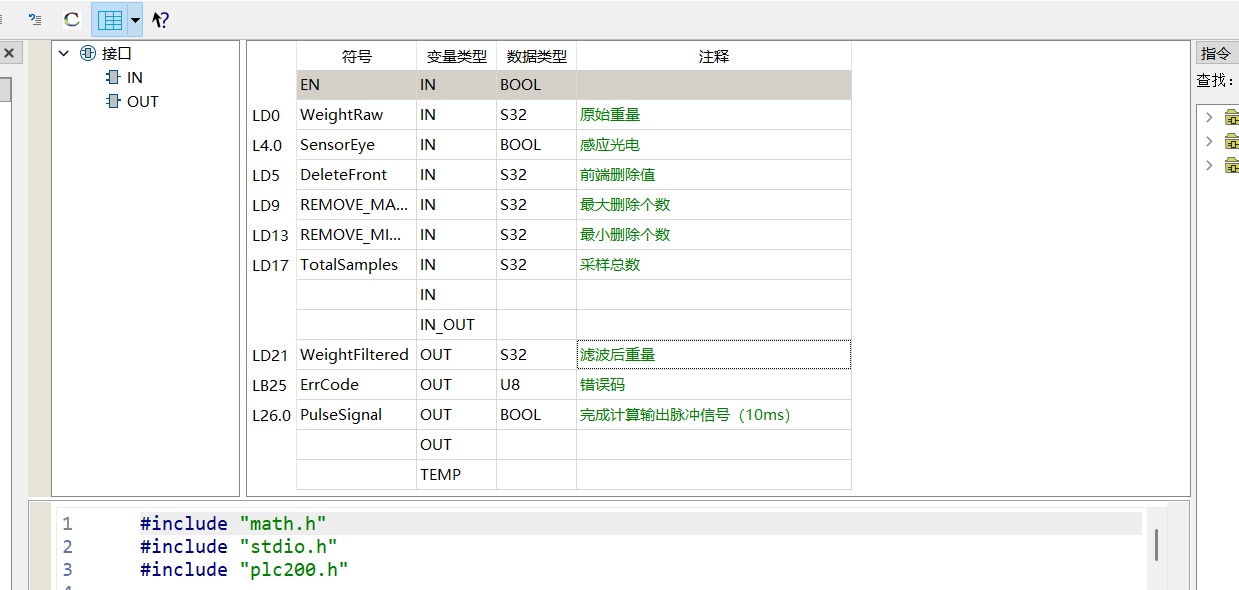Click the IN_OUT variable type cell
This screenshot has width=1239, height=590.
click(456, 325)
